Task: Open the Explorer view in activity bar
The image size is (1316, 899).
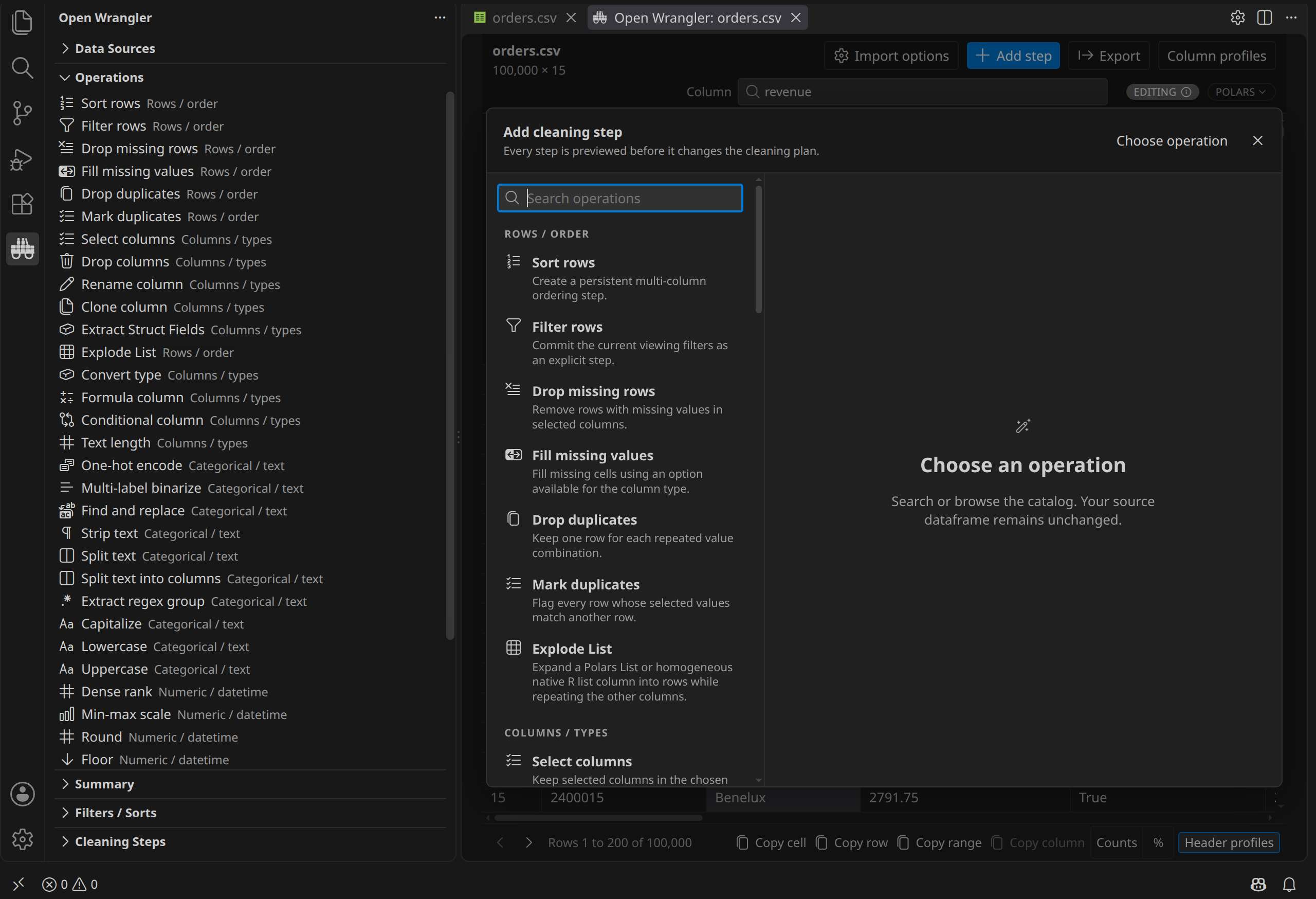Action: point(22,23)
